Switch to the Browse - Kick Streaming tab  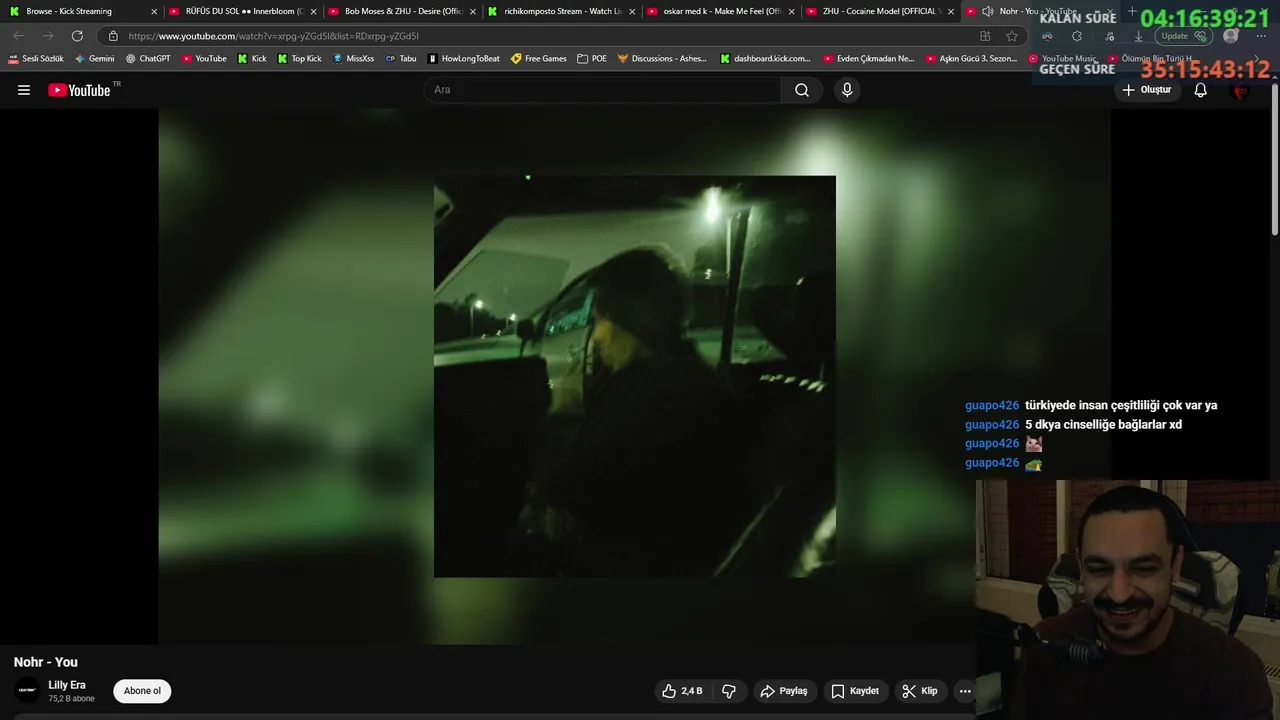click(x=80, y=11)
